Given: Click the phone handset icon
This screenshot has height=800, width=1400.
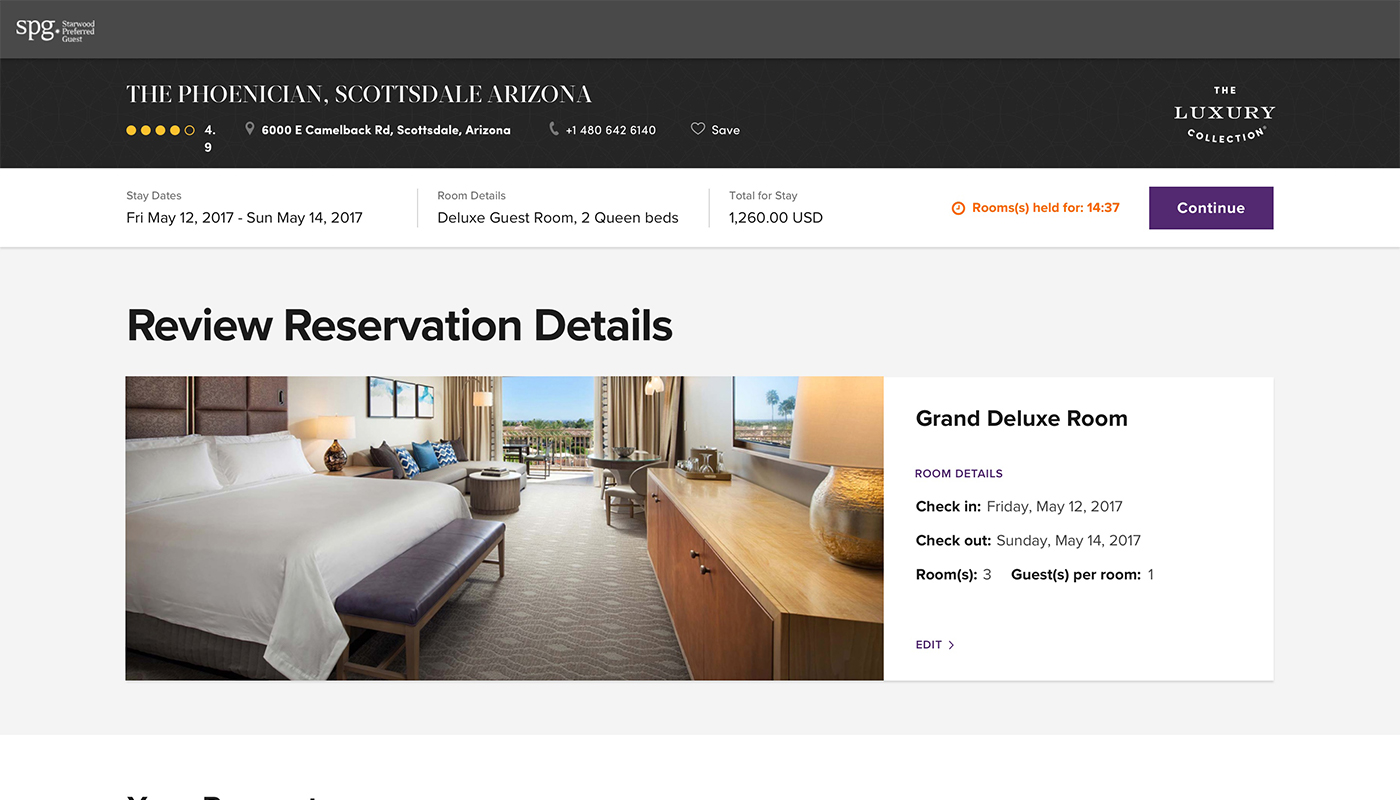Looking at the screenshot, I should tap(554, 129).
